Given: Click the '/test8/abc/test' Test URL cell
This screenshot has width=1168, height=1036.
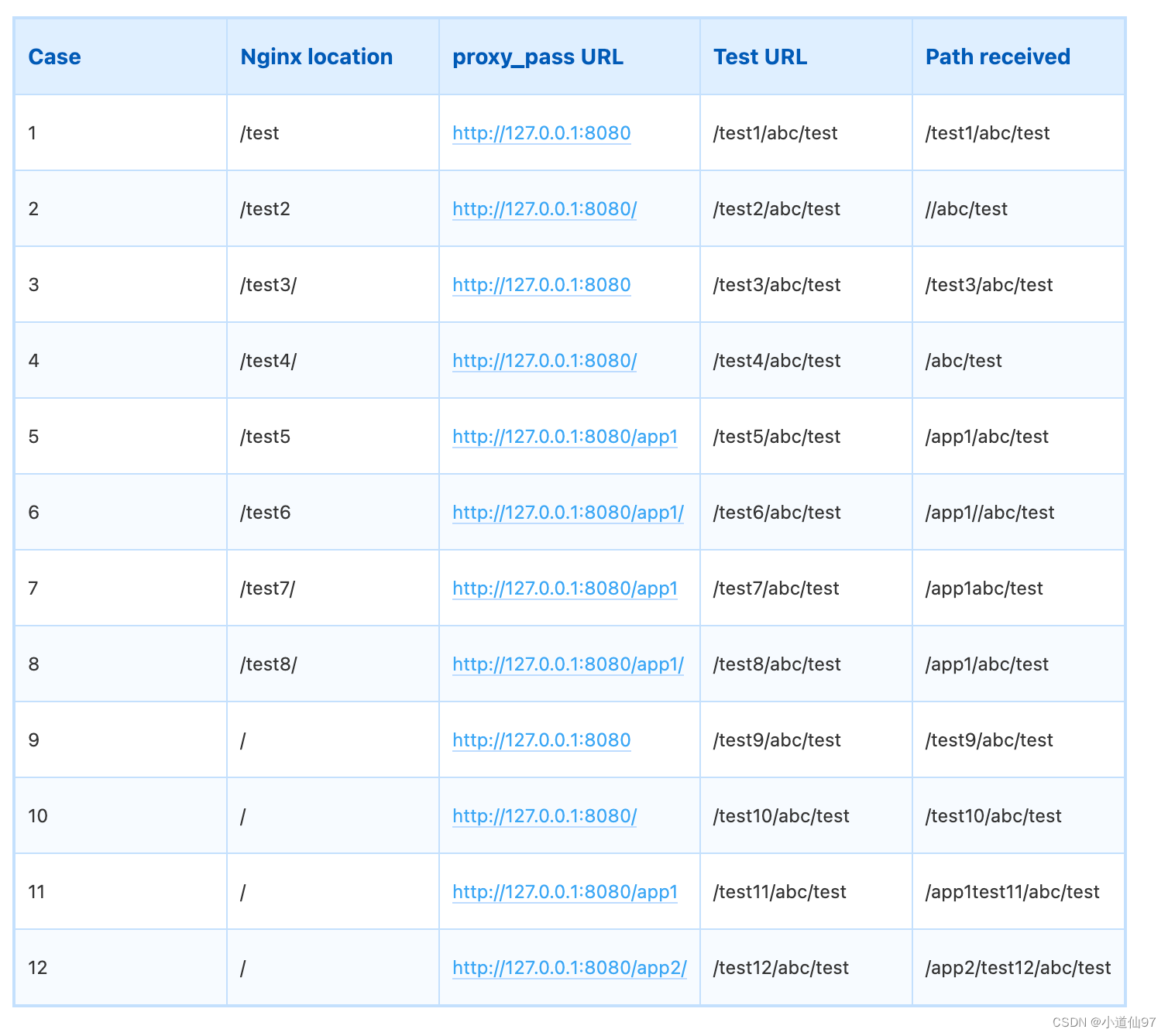Looking at the screenshot, I should click(806, 664).
